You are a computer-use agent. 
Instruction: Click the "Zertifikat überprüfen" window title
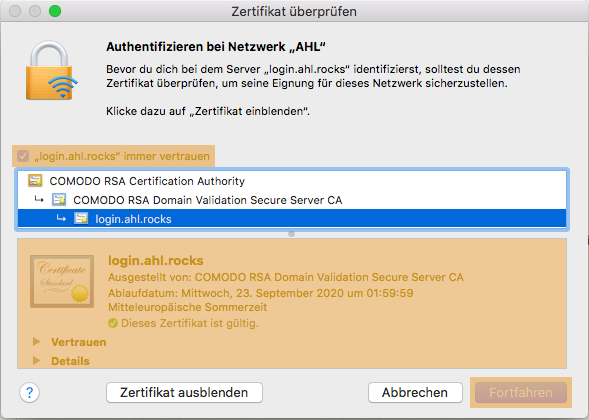click(294, 11)
